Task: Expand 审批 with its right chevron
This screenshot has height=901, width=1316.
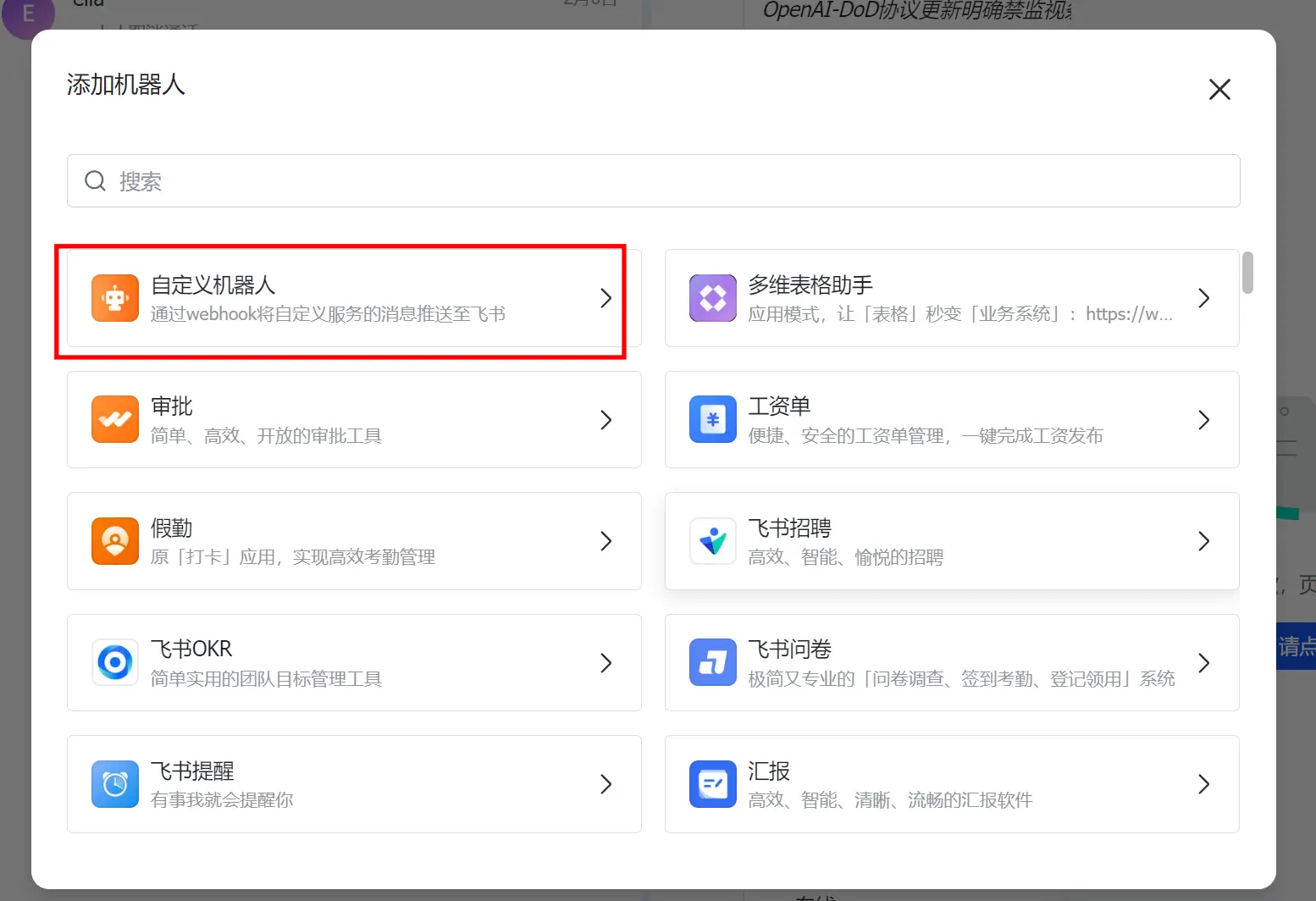Action: 606,419
